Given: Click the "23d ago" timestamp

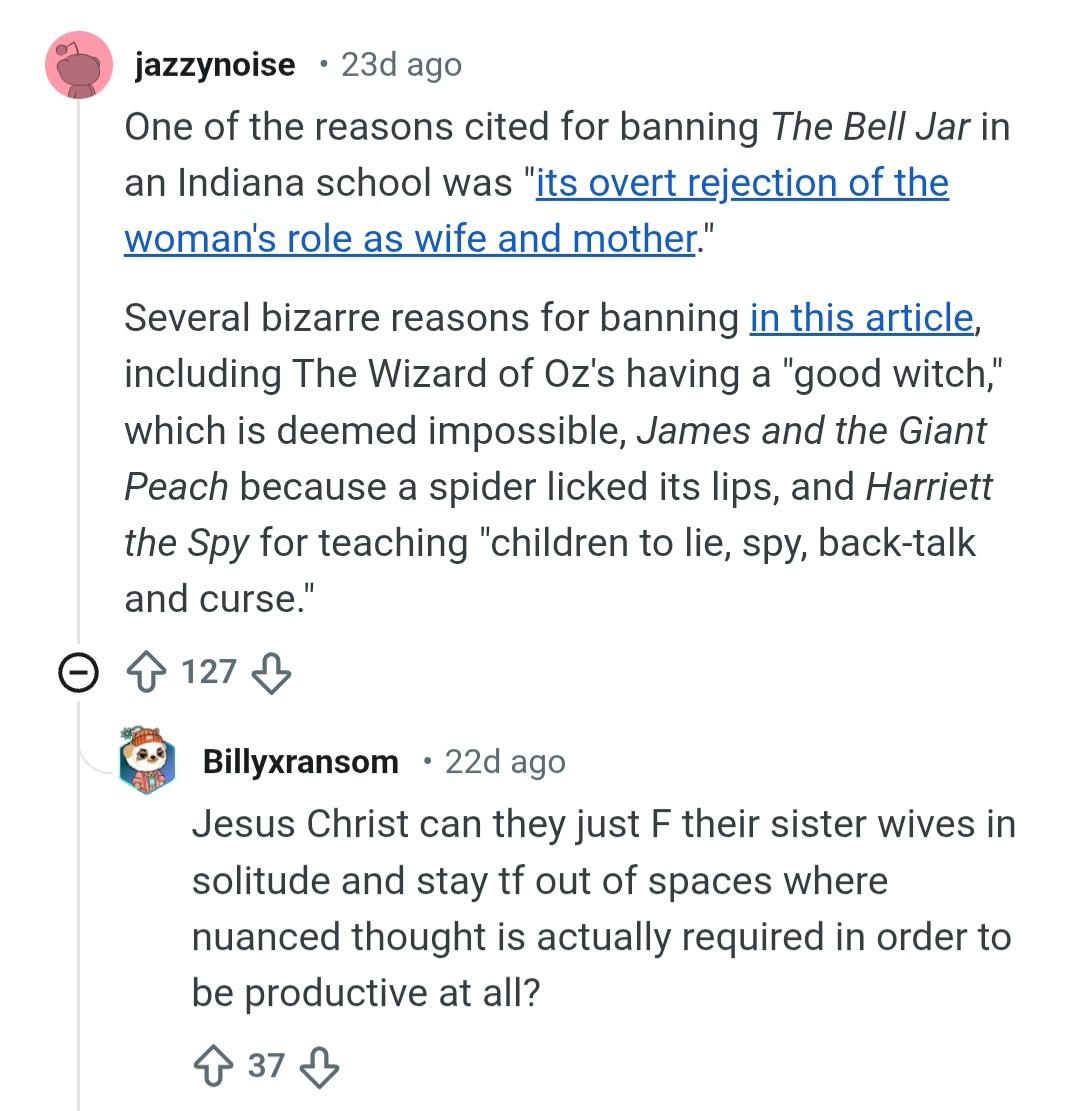Looking at the screenshot, I should click(x=401, y=65).
